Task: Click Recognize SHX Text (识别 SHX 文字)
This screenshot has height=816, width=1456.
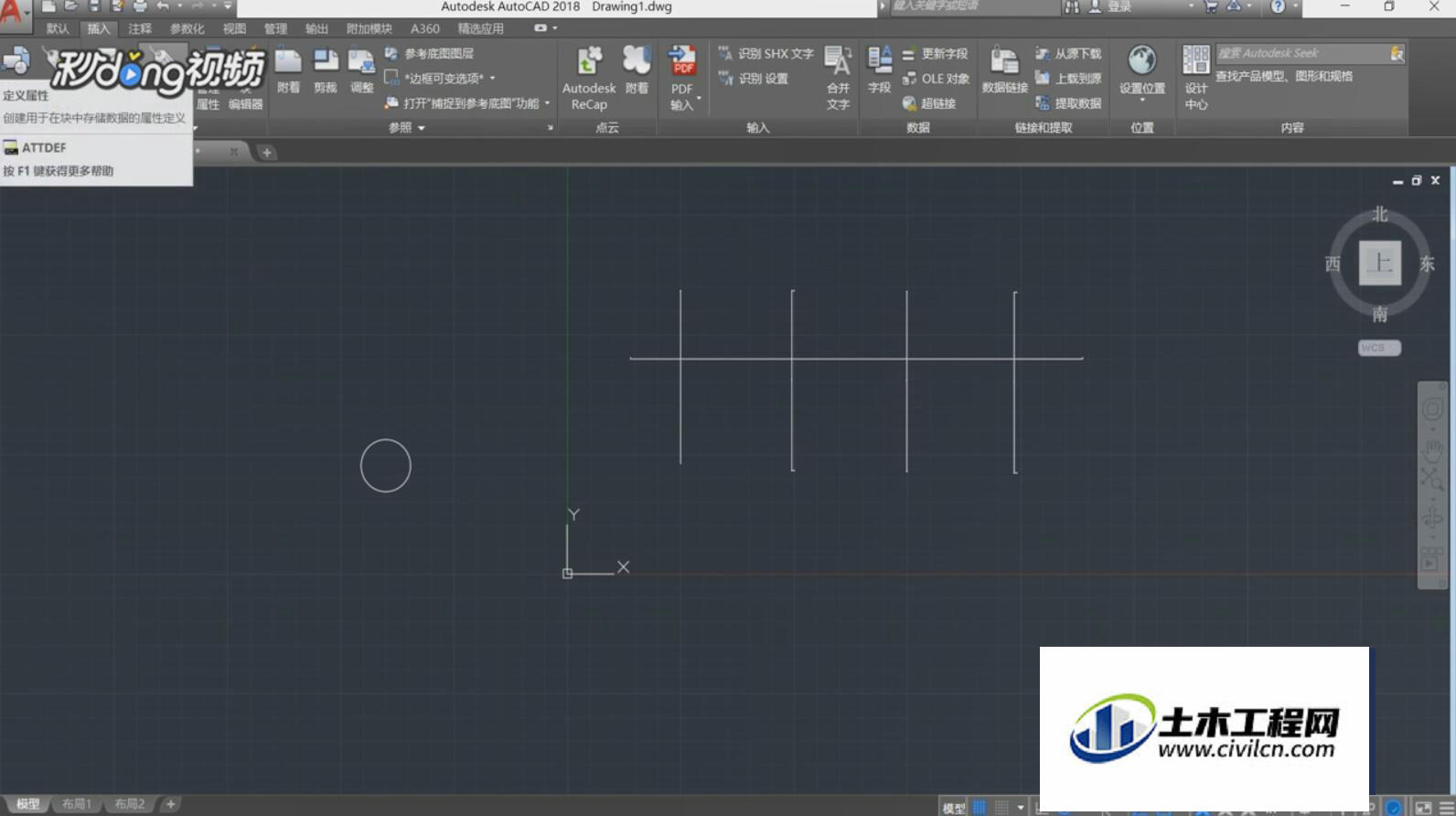Action: [766, 54]
